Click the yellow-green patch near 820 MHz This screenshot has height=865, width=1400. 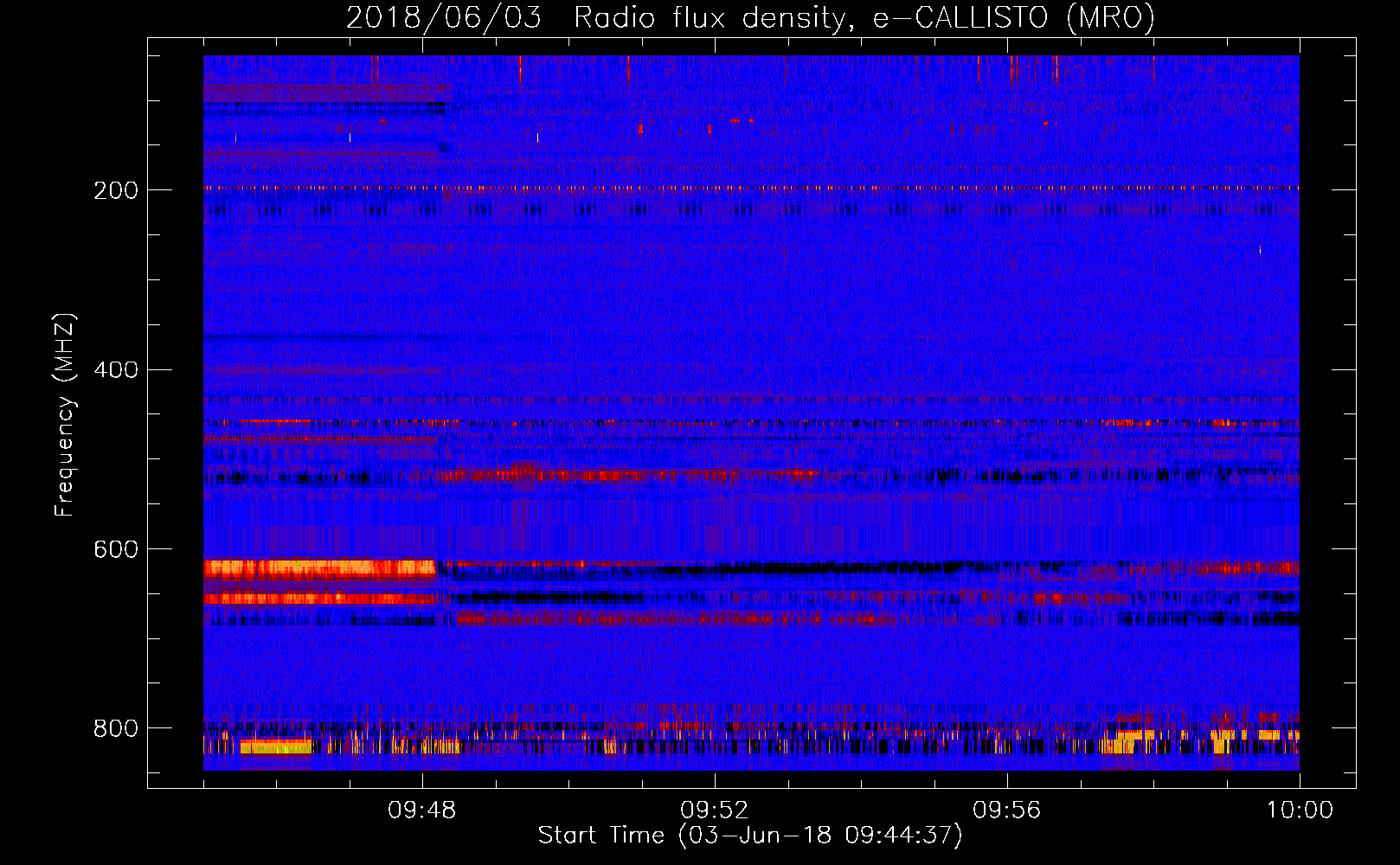pos(276,746)
